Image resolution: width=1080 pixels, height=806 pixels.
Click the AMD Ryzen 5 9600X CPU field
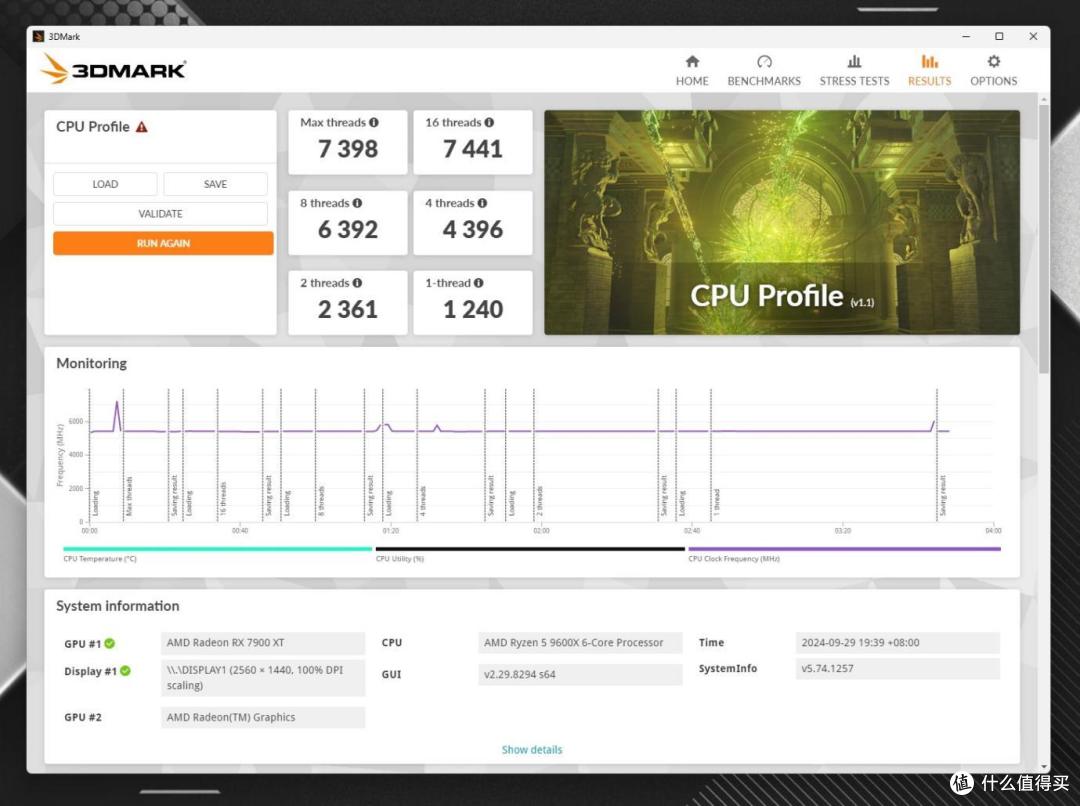tap(580, 643)
